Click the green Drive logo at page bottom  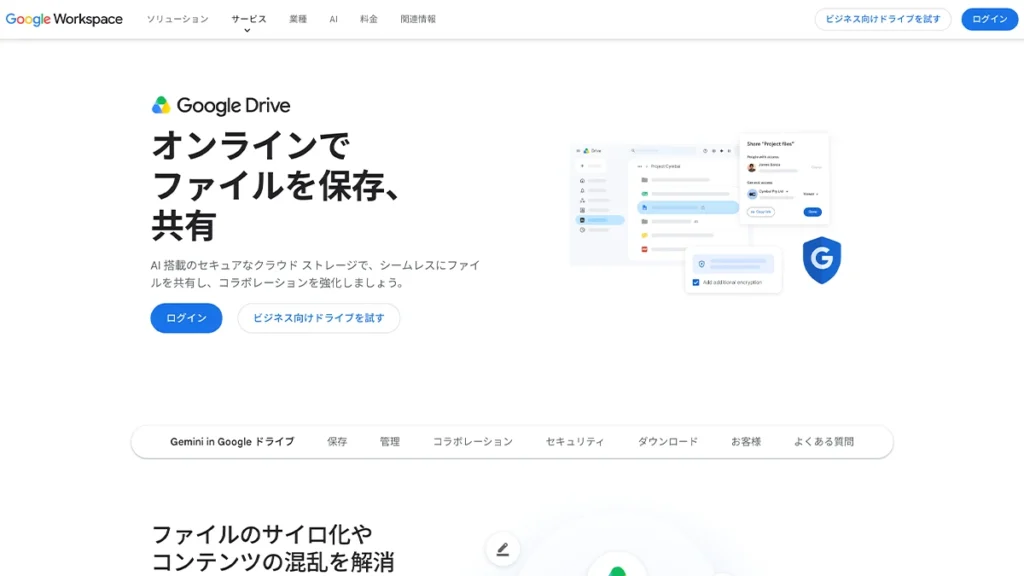[x=617, y=569]
